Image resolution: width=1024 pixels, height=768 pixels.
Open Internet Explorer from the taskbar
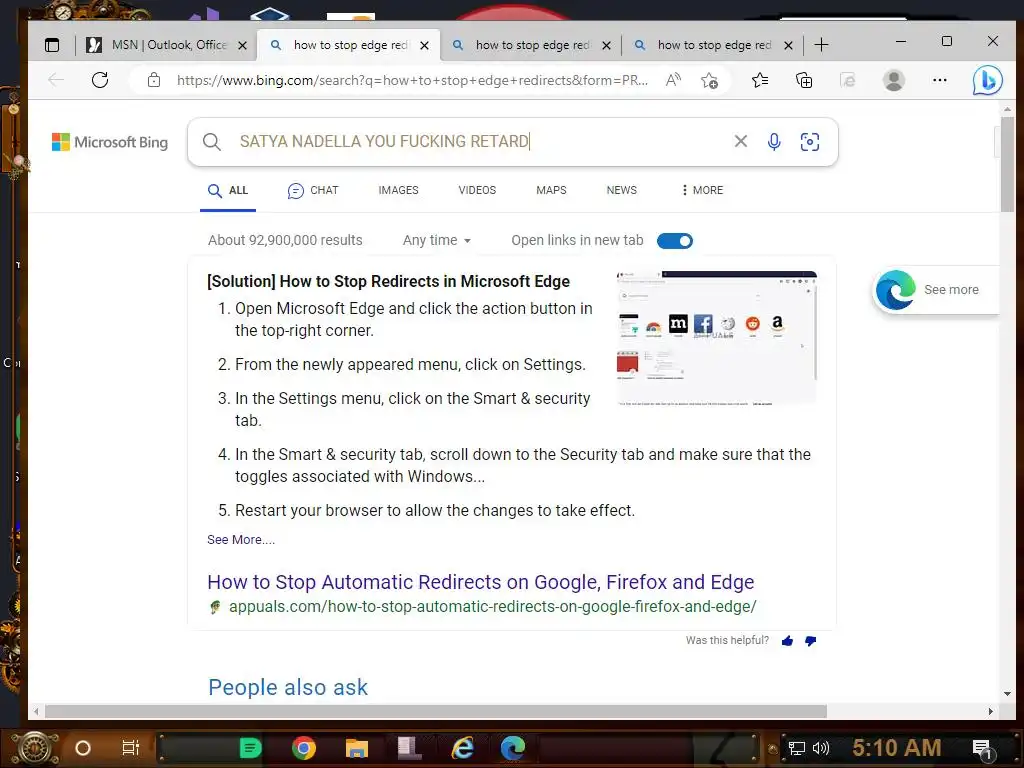(x=462, y=748)
